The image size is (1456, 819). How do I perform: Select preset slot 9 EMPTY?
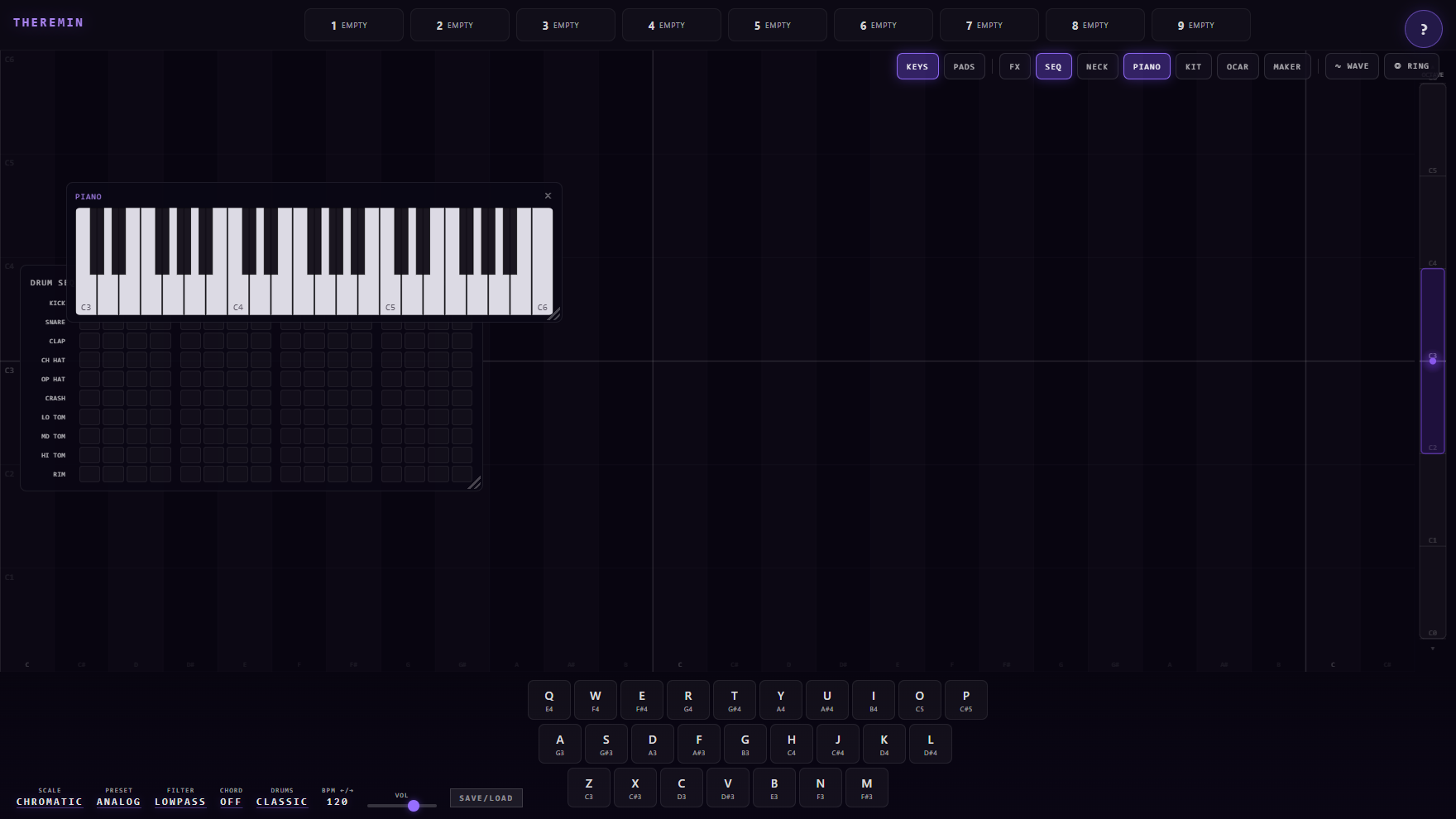tap(1201, 25)
